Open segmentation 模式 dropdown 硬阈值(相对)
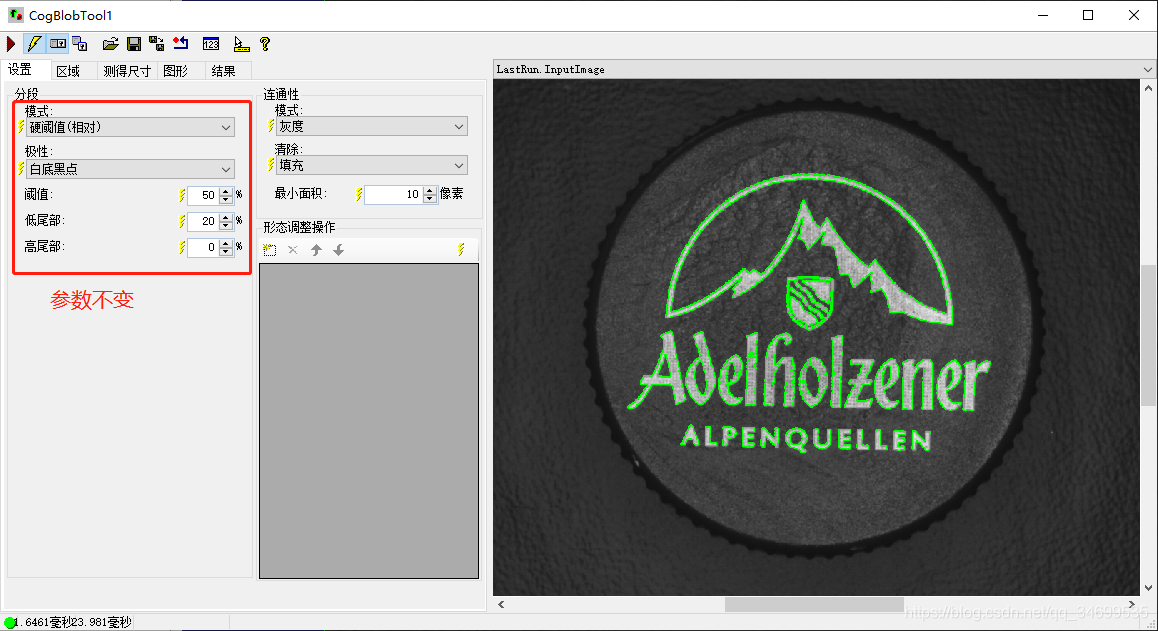 [x=131, y=127]
